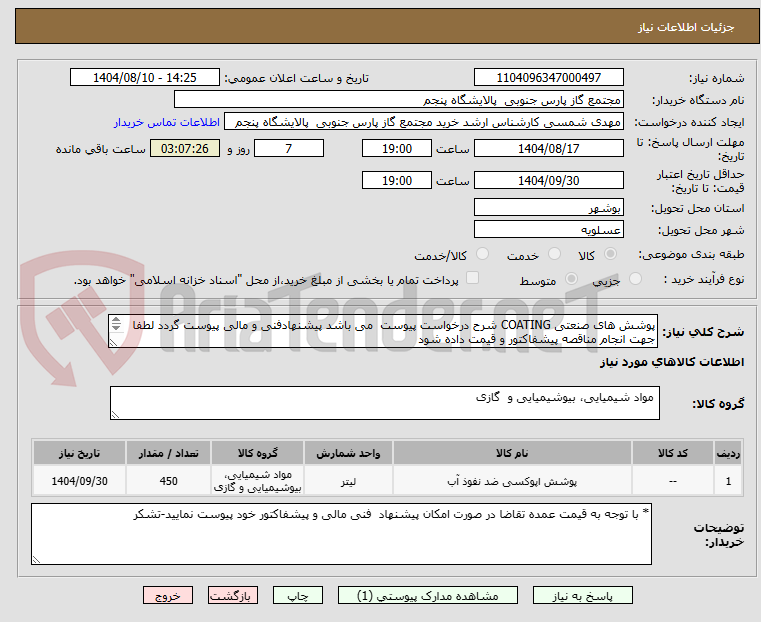Screen dimensions: 761x622
Task: Select the کالا/خدمت radio button
Action: pos(482,254)
